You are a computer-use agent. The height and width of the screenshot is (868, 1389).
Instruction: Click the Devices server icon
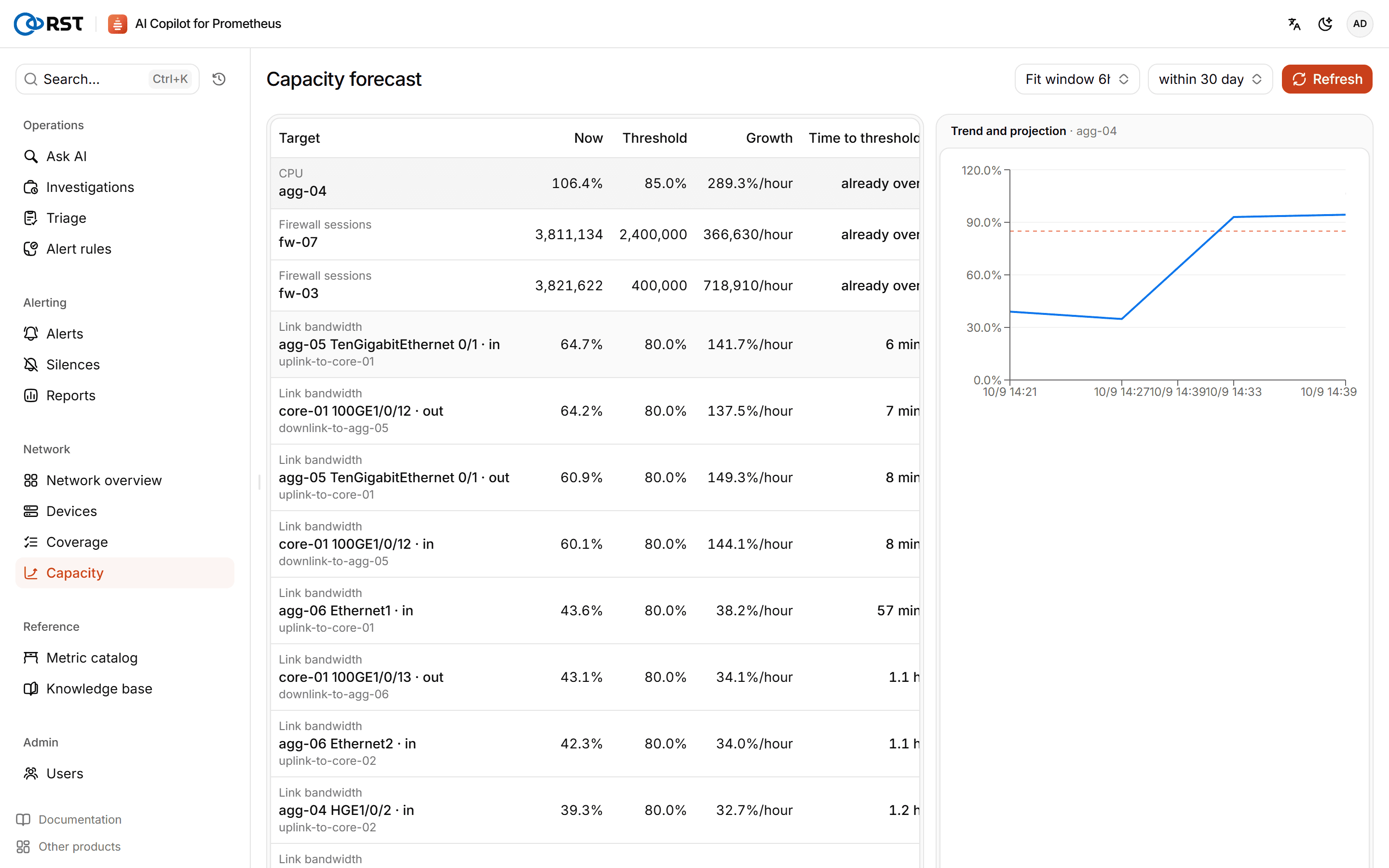31,512
